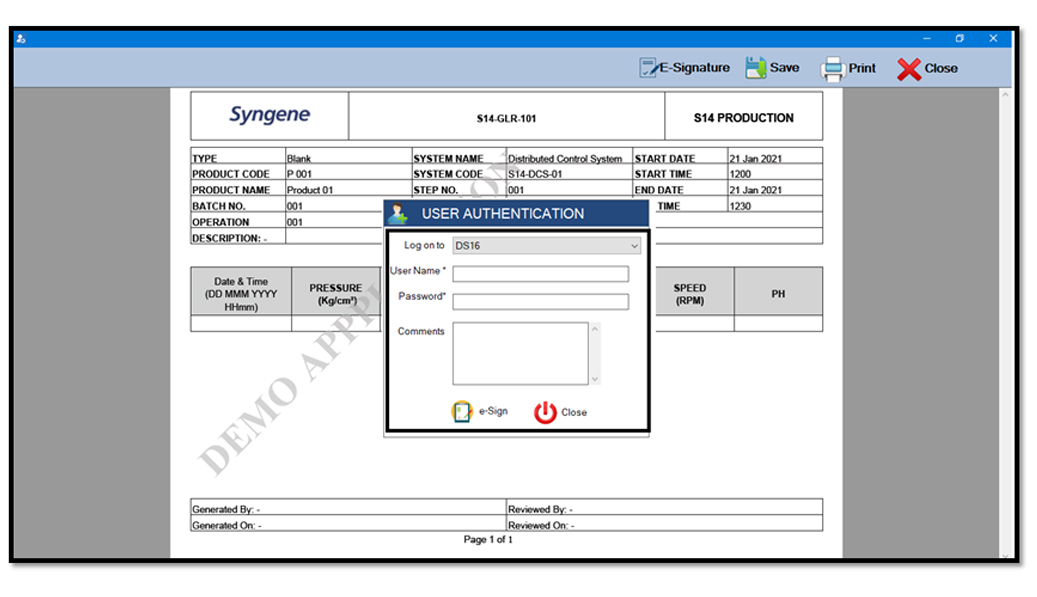Focus the Password input field
Image resolution: width=1037 pixels, height=597 pixels.
(x=540, y=302)
